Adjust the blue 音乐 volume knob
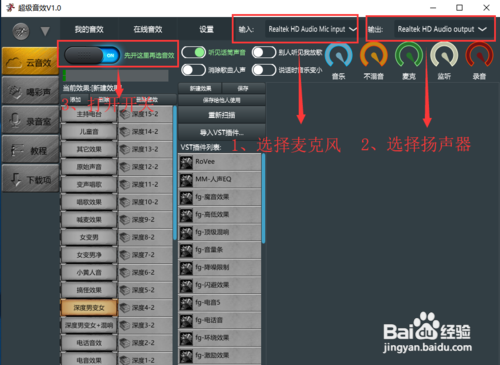The width and height of the screenshot is (500, 365). pyautogui.click(x=338, y=56)
